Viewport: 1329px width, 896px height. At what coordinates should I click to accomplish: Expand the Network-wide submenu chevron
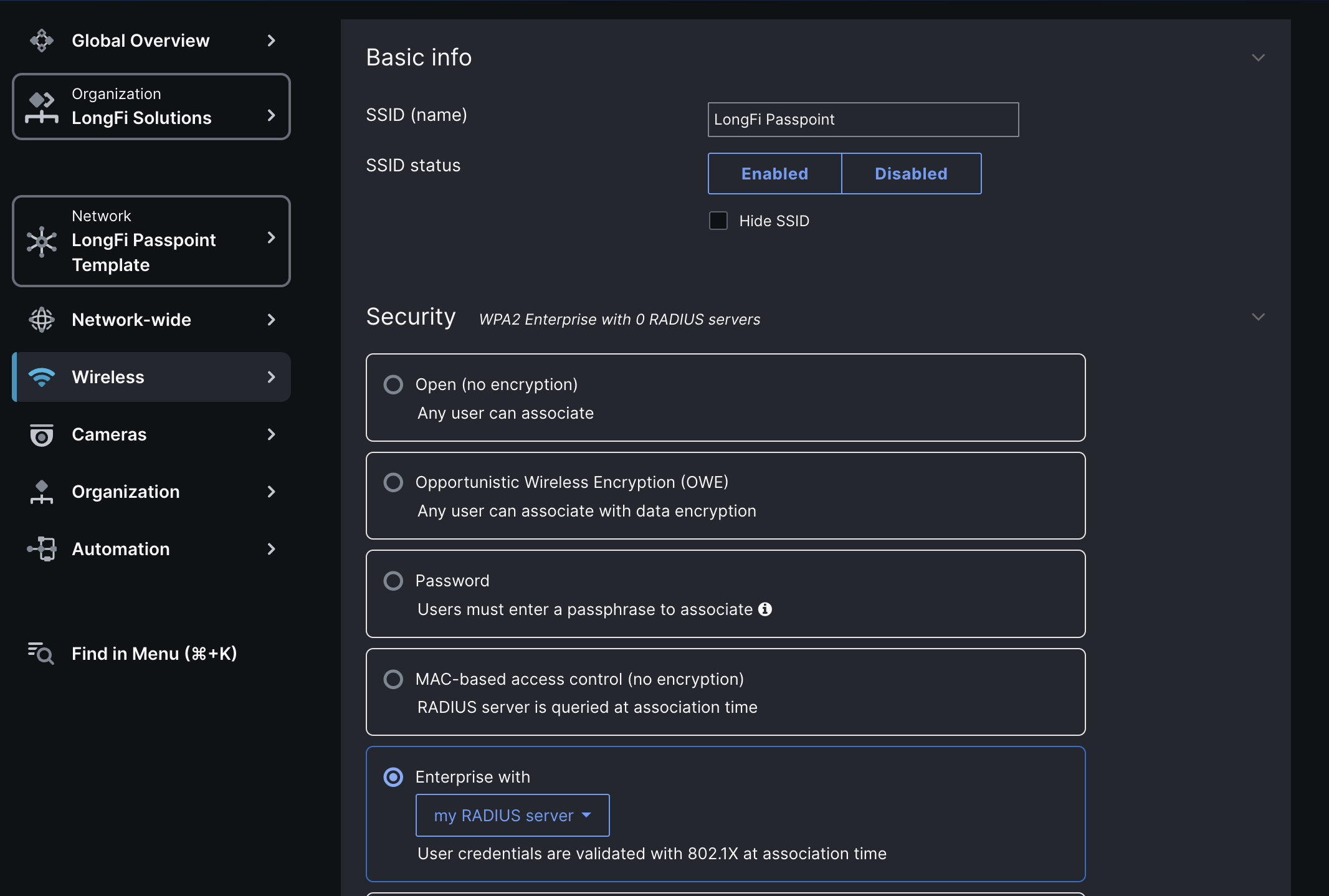[271, 320]
